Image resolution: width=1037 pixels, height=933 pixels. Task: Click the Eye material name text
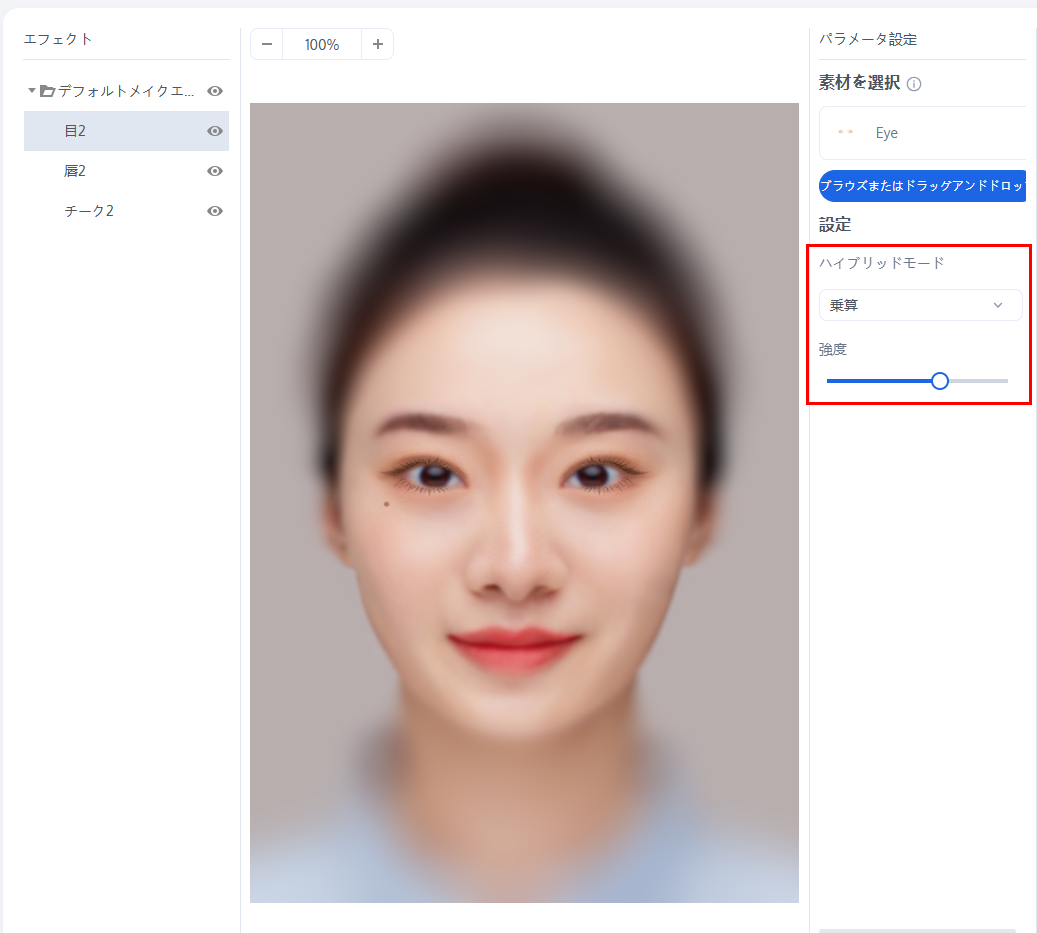(x=886, y=133)
